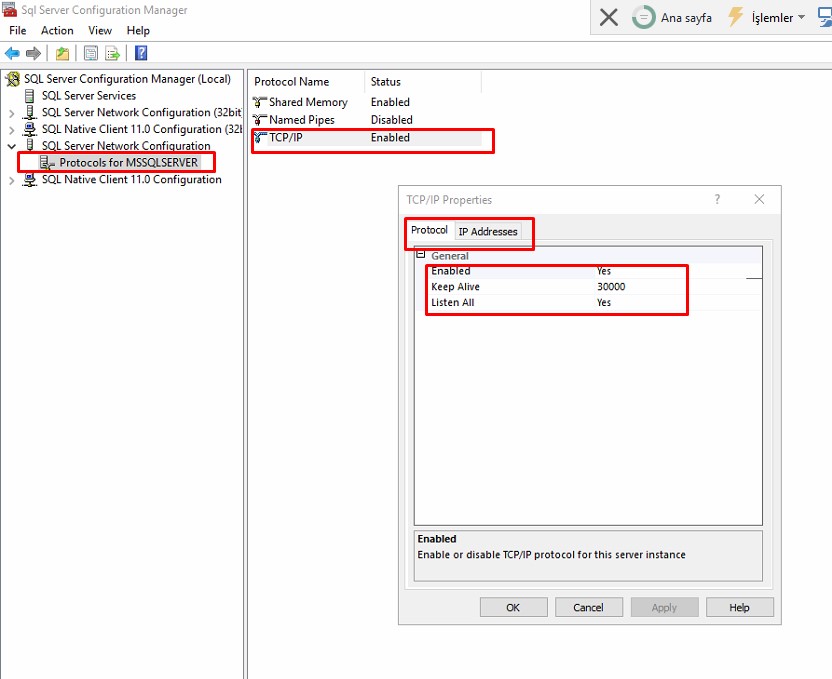Expand SQL Server Network Configuration (32bit) node
Image resolution: width=832 pixels, height=679 pixels.
[x=12, y=113]
